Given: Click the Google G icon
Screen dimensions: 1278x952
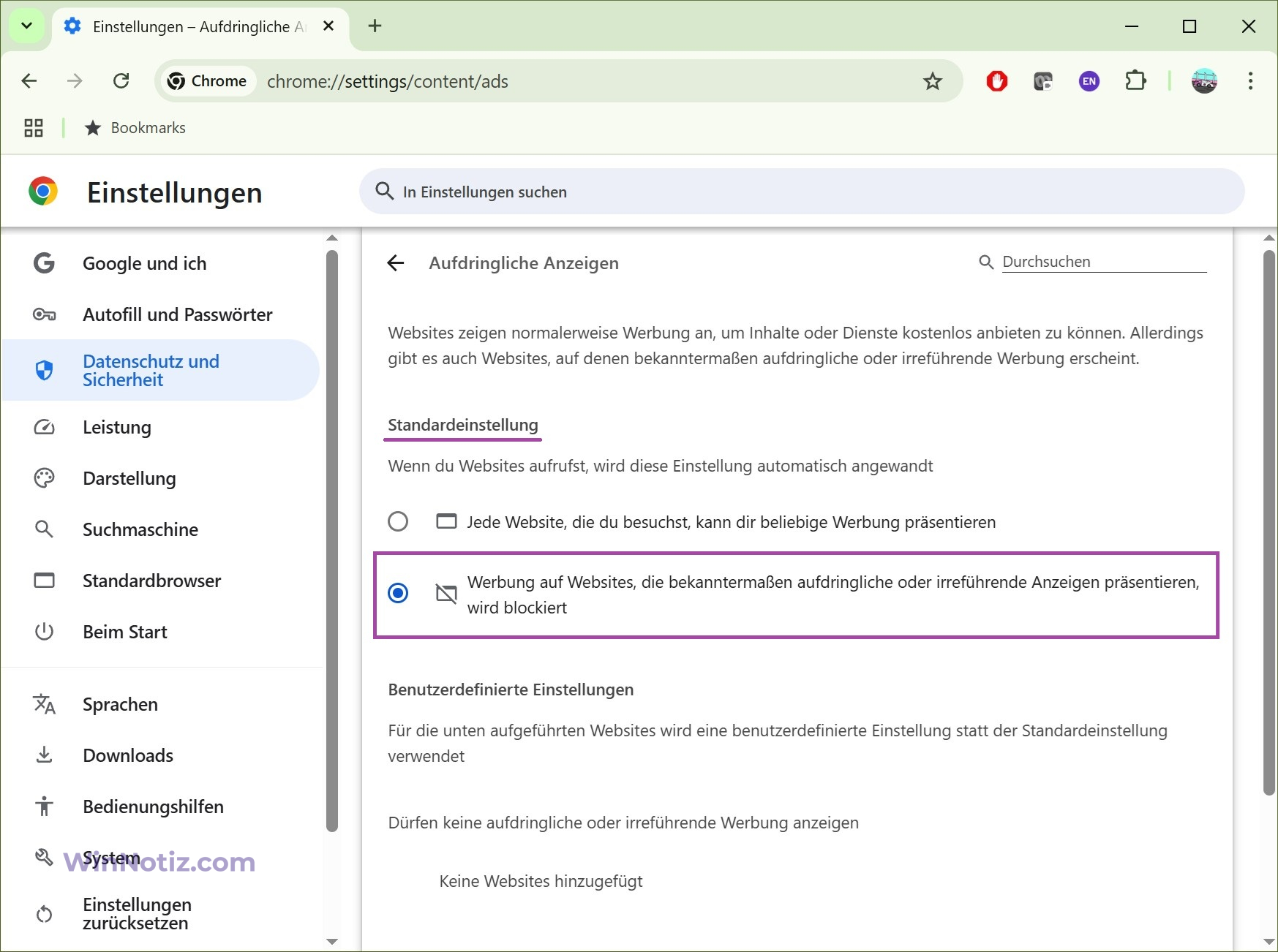Looking at the screenshot, I should pyautogui.click(x=44, y=263).
